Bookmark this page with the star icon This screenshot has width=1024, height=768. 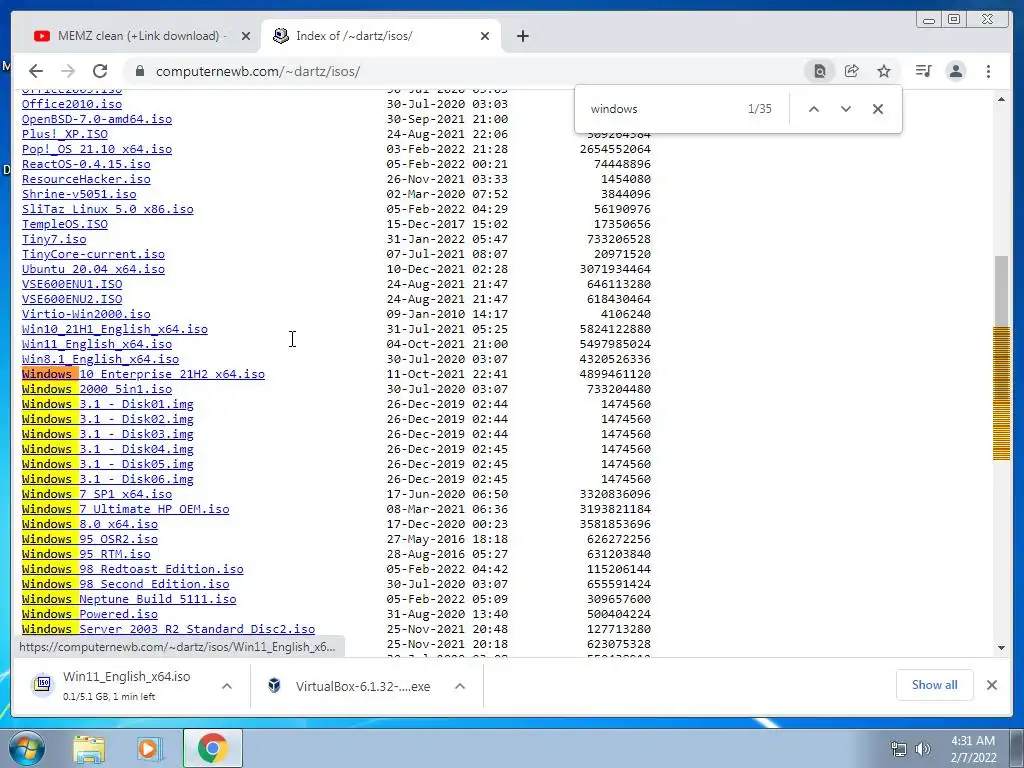884,71
